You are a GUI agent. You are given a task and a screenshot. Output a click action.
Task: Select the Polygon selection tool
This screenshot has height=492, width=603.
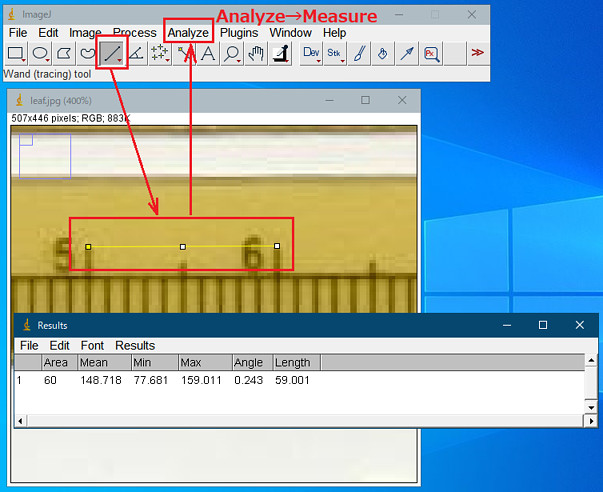pyautogui.click(x=64, y=53)
